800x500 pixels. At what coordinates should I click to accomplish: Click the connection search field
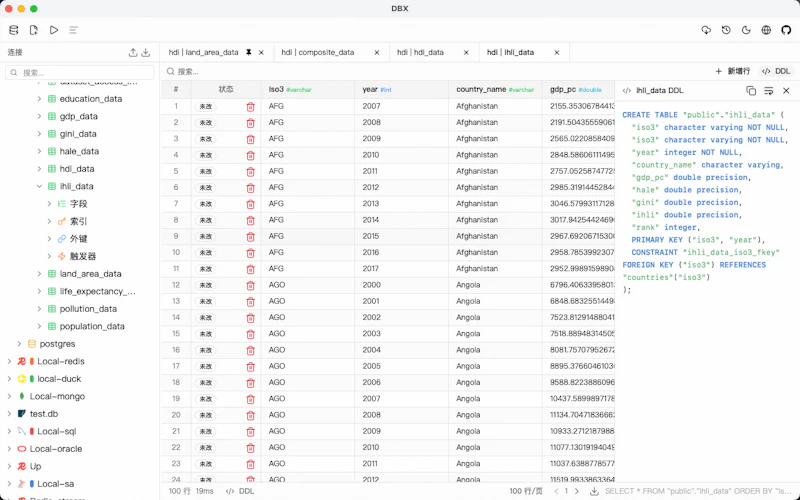pyautogui.click(x=80, y=72)
